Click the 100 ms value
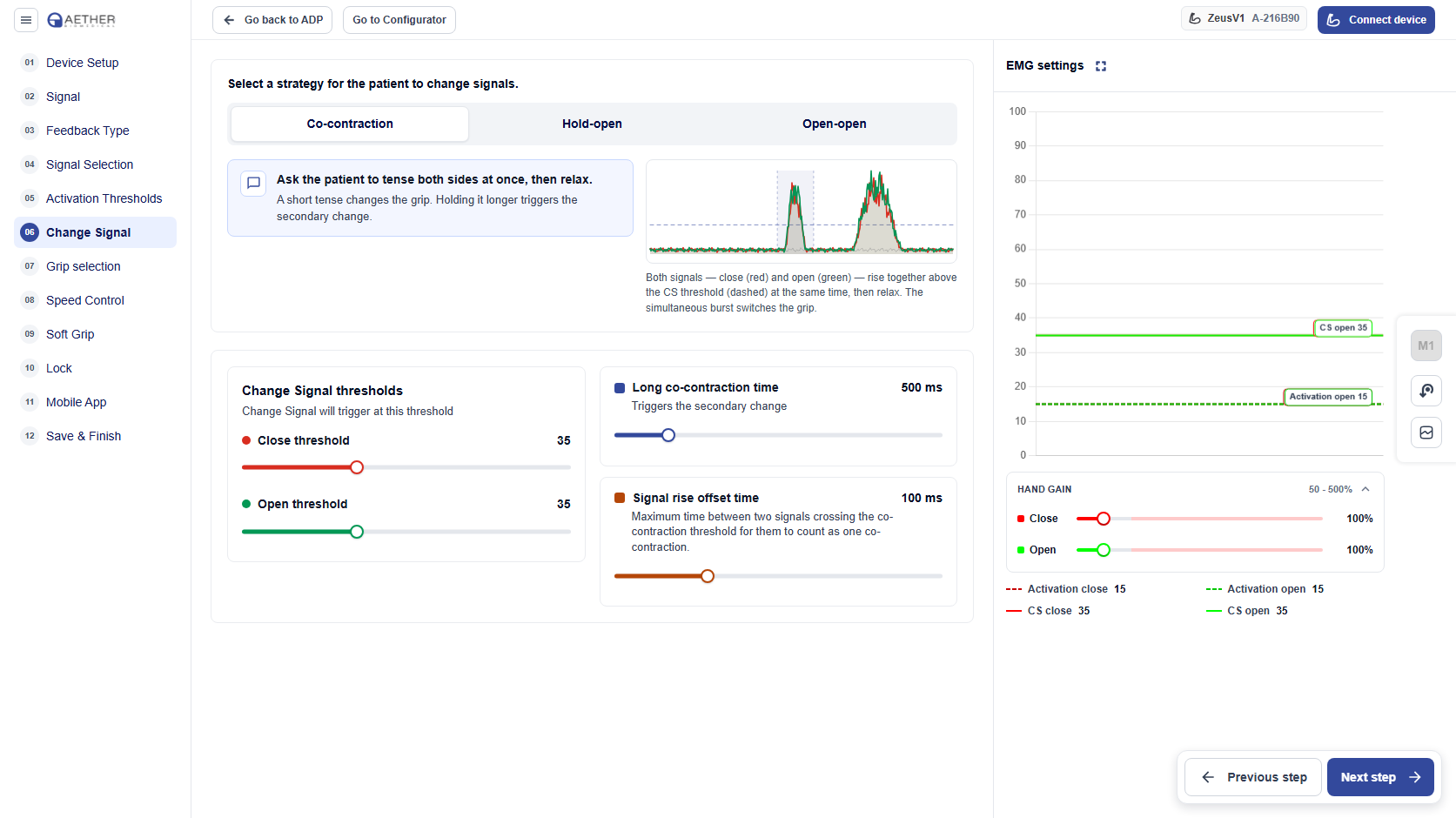Viewport: 1456px width, 818px height. point(922,498)
